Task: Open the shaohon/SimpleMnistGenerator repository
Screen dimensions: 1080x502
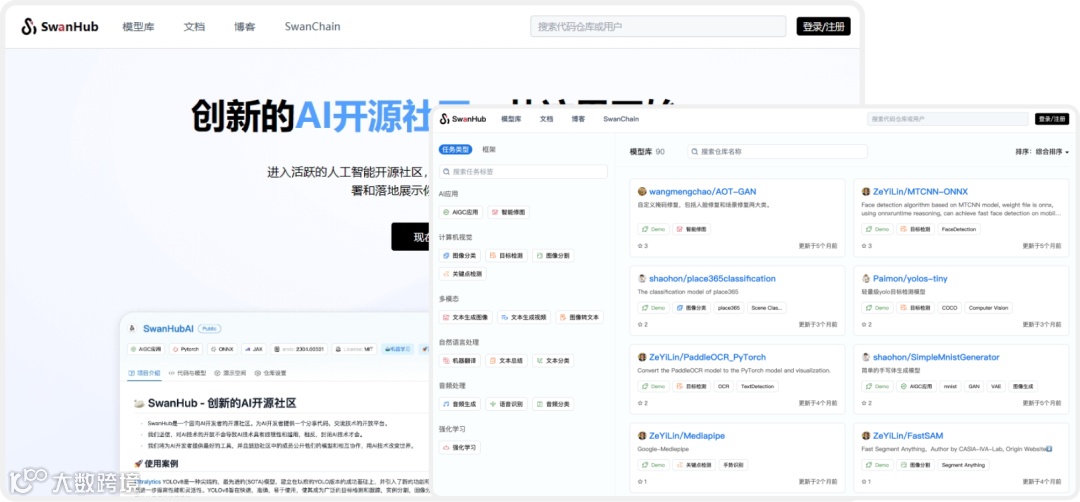Action: [936, 357]
